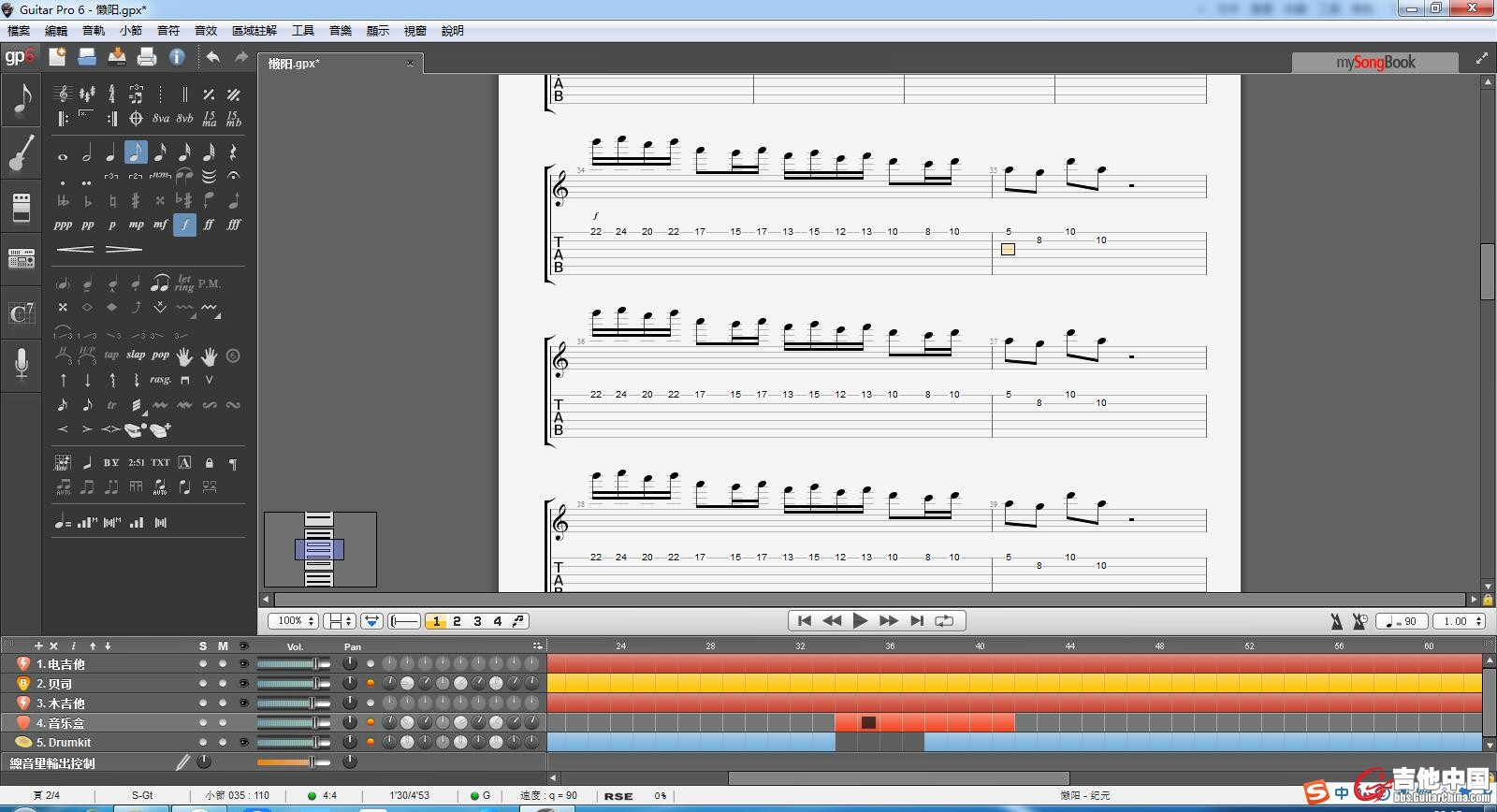1497x812 pixels.
Task: Toggle visibility eye for the 2.贝司 track
Action: (243, 684)
